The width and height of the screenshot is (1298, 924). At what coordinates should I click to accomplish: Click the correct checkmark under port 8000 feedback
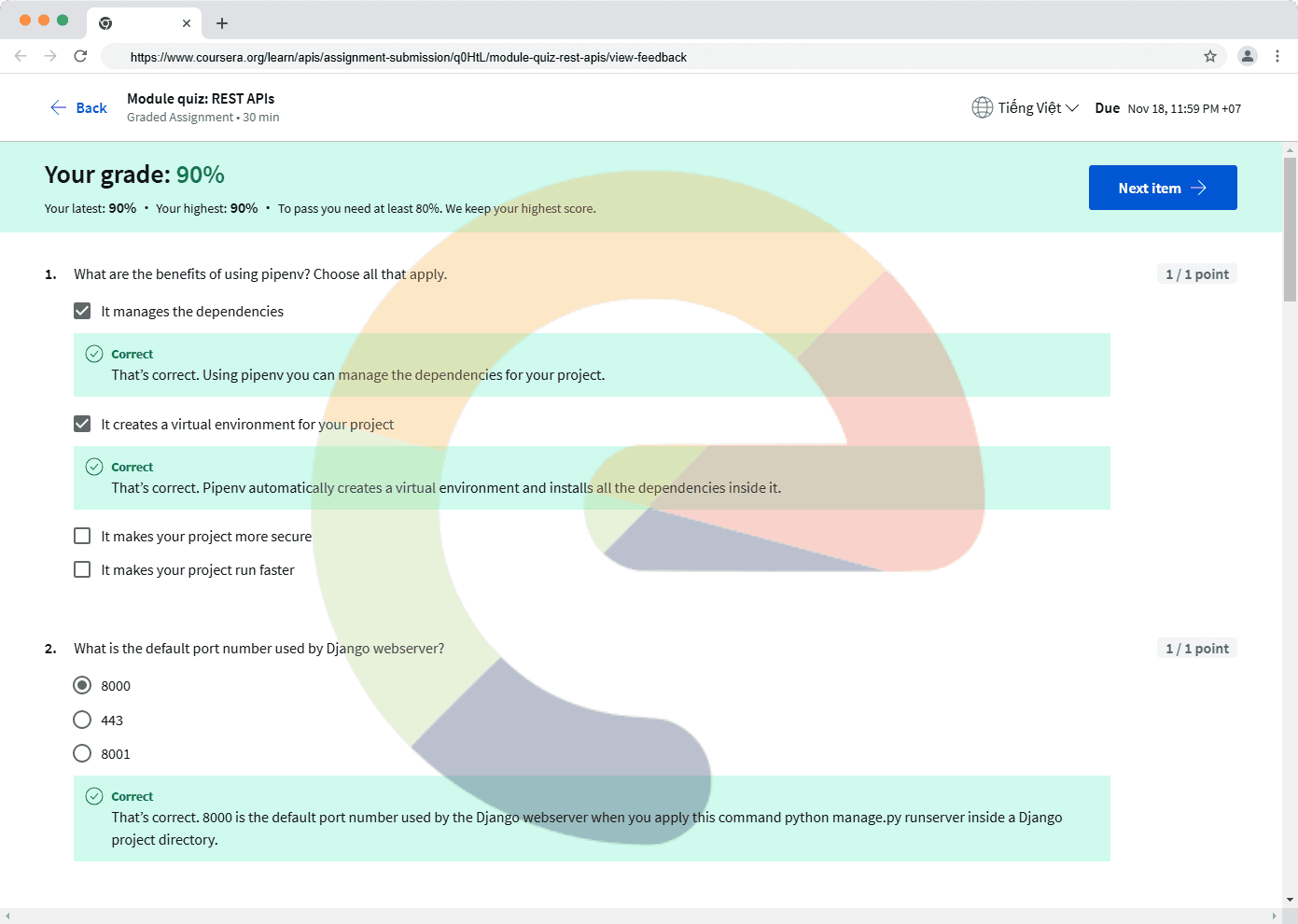tap(94, 796)
